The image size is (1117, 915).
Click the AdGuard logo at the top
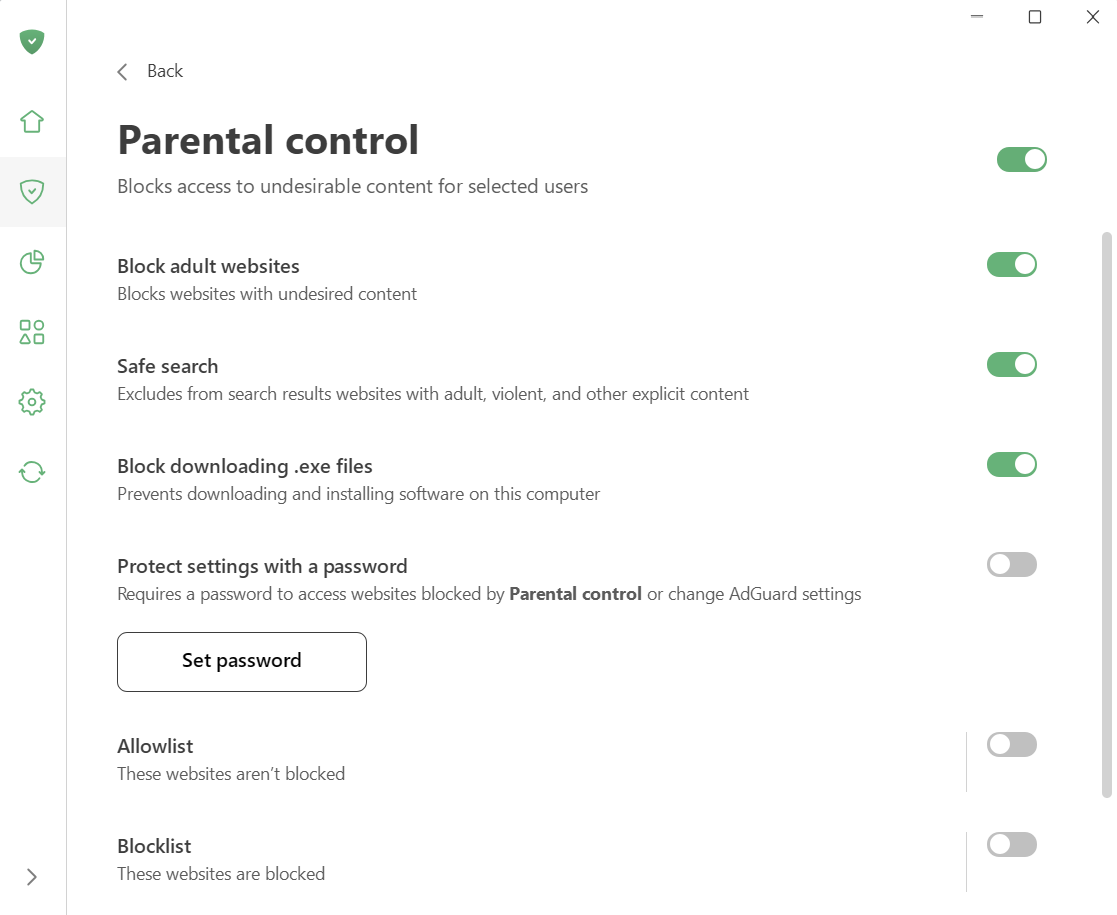tap(31, 42)
